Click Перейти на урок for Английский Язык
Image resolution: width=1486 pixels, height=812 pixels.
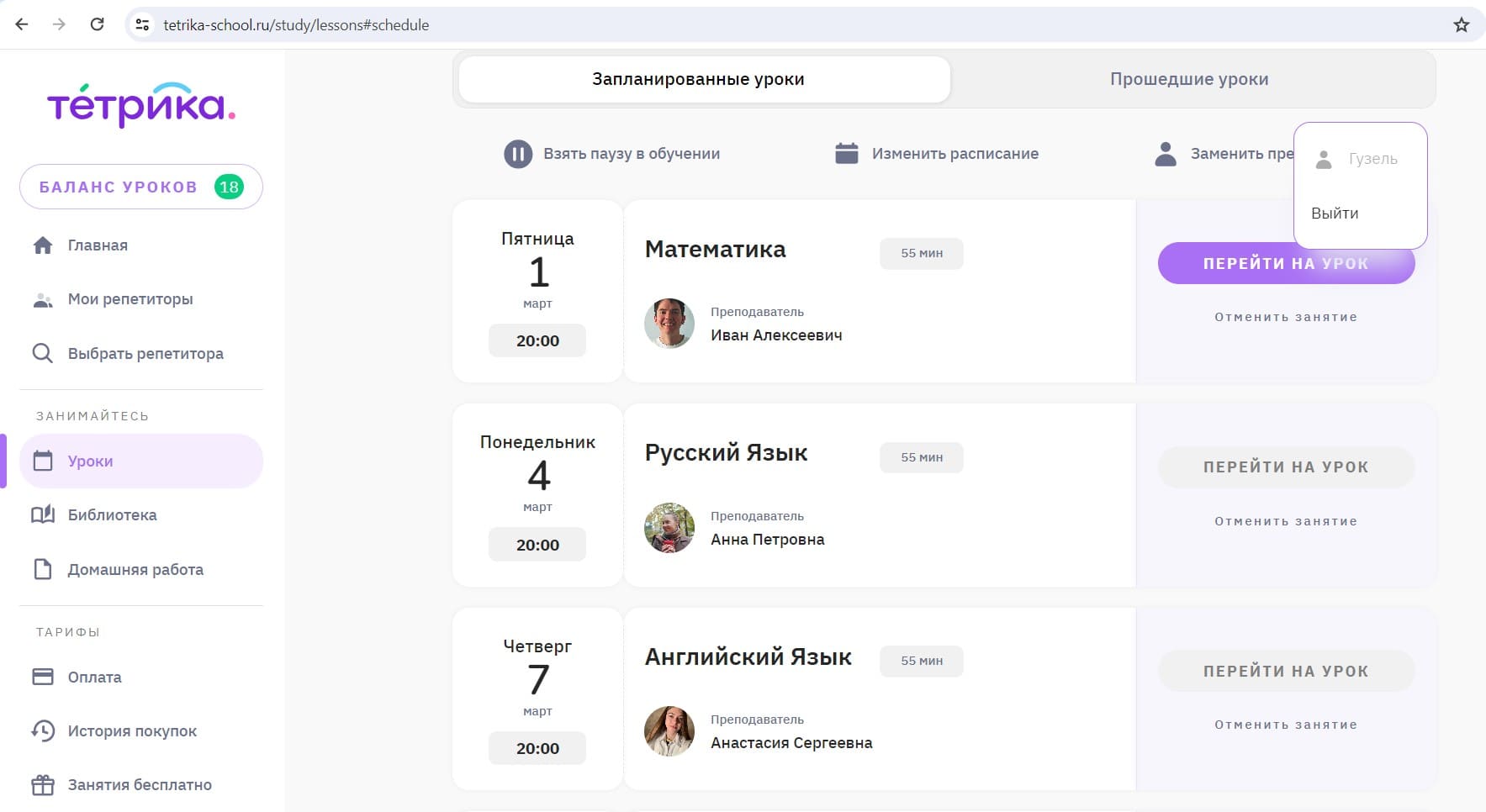click(1286, 672)
